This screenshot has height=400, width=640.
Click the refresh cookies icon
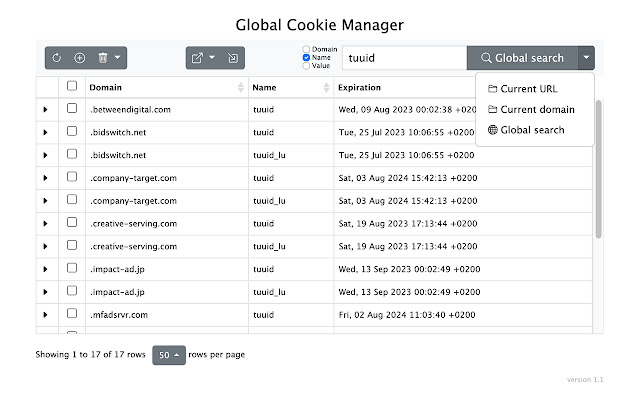[x=57, y=58]
